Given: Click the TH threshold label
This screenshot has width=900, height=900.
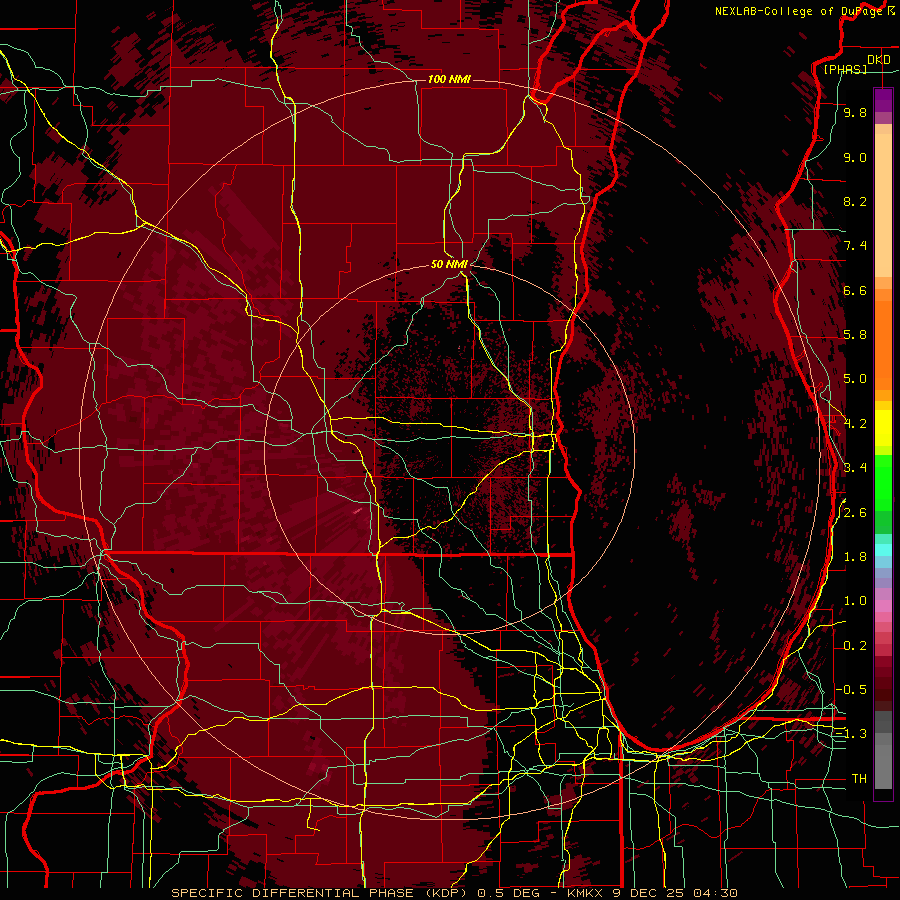Looking at the screenshot, I should point(859,778).
